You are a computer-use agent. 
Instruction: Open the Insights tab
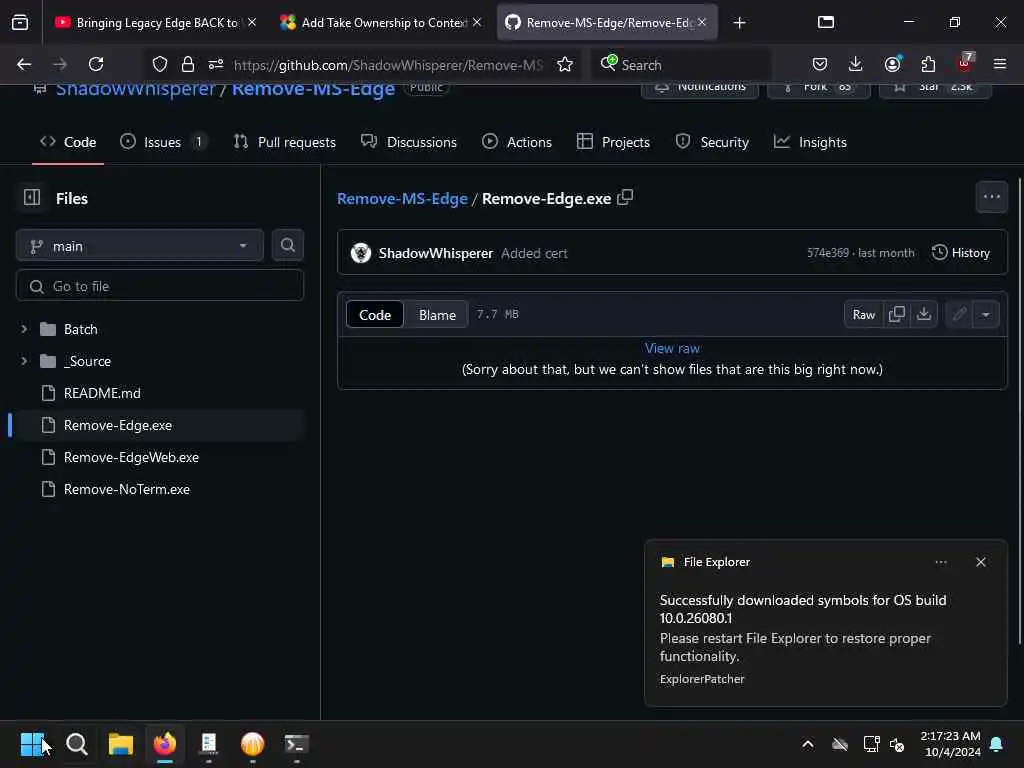tap(810, 142)
